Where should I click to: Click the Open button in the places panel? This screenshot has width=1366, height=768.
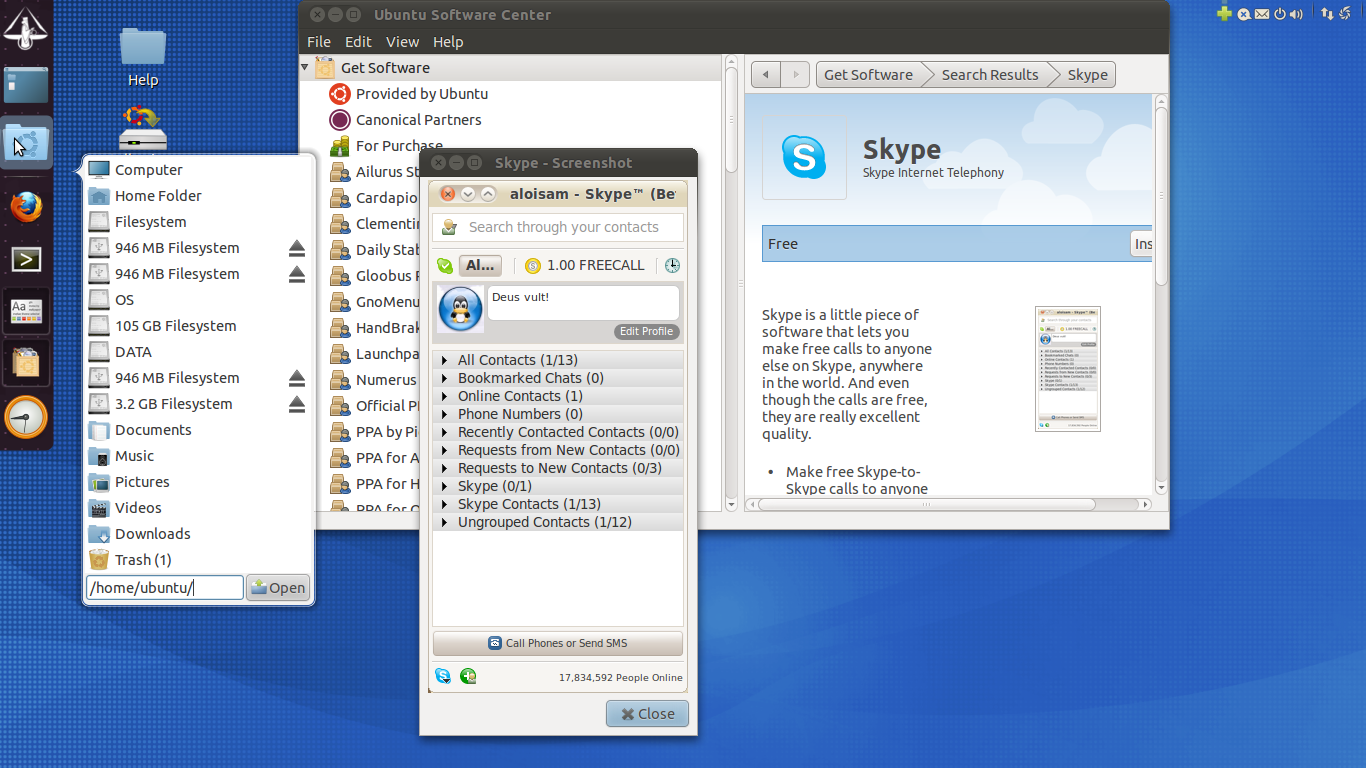(277, 587)
